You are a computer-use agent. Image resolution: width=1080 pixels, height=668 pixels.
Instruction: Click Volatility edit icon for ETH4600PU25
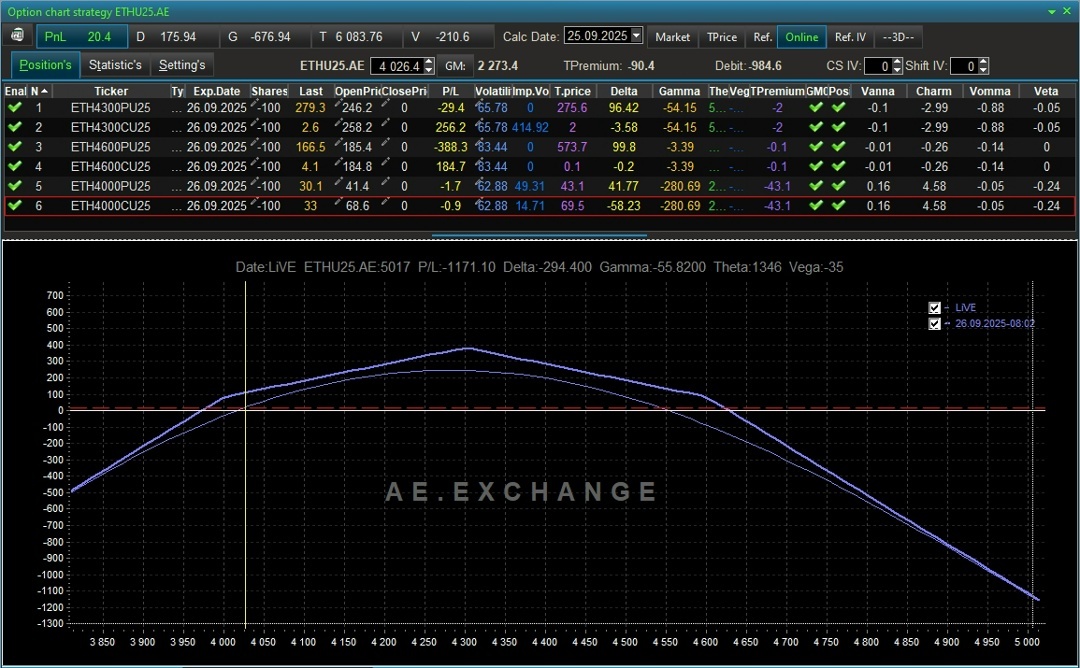[479, 143]
